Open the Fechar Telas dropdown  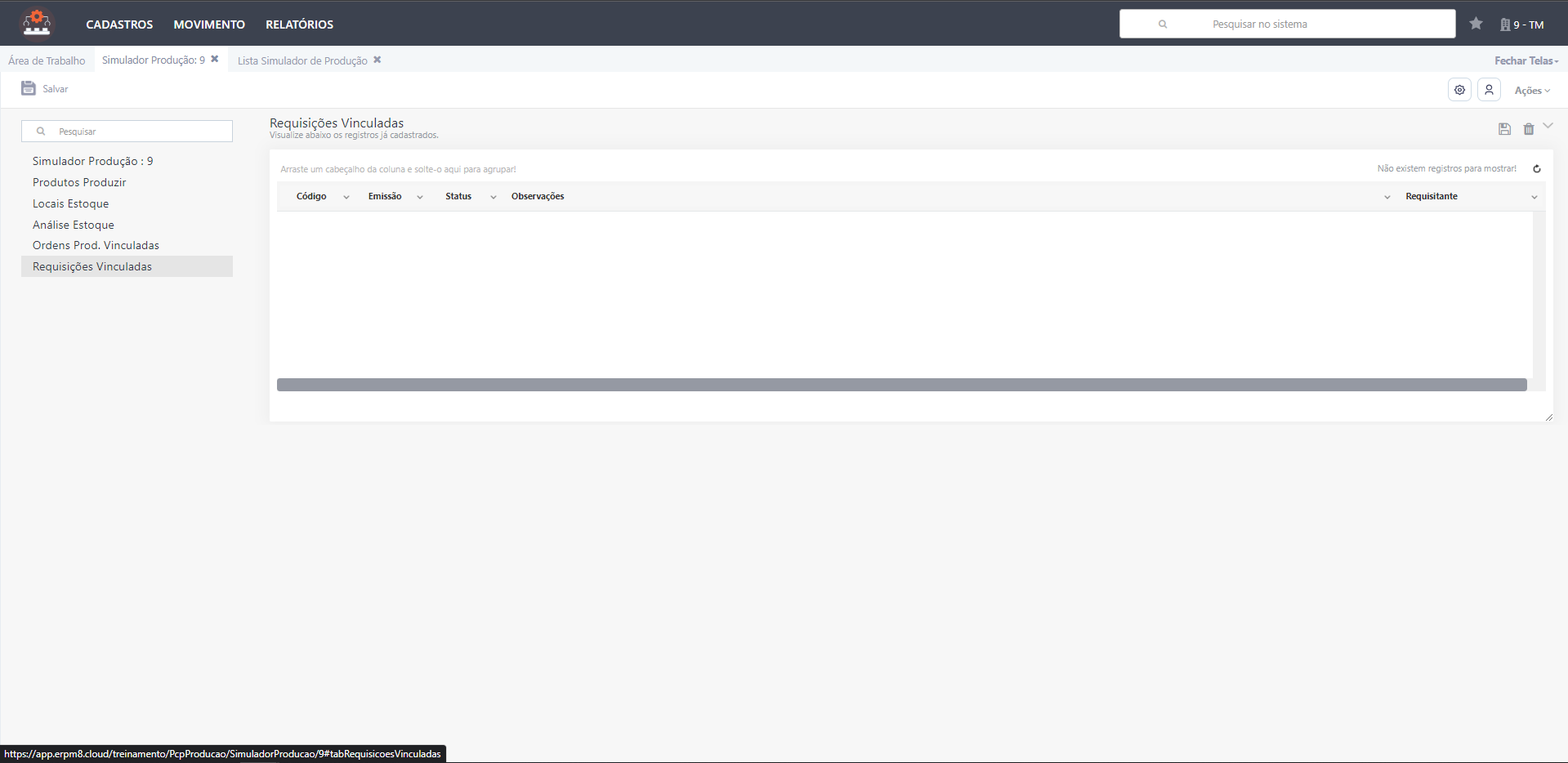pyautogui.click(x=1526, y=60)
